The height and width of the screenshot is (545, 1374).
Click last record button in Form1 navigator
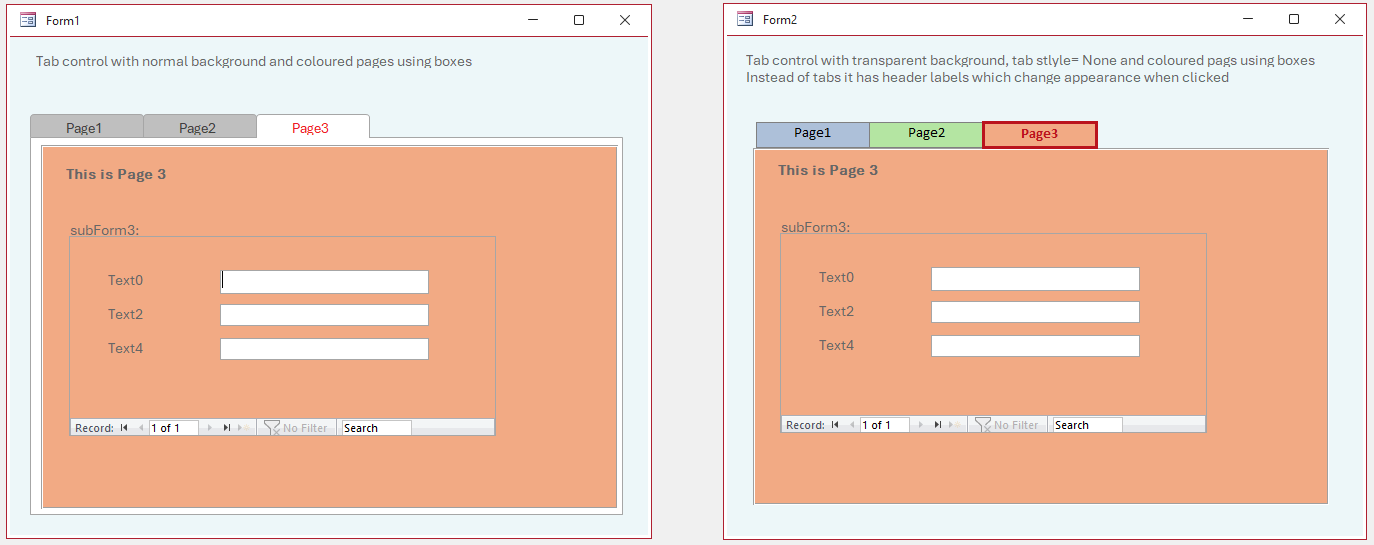227,428
